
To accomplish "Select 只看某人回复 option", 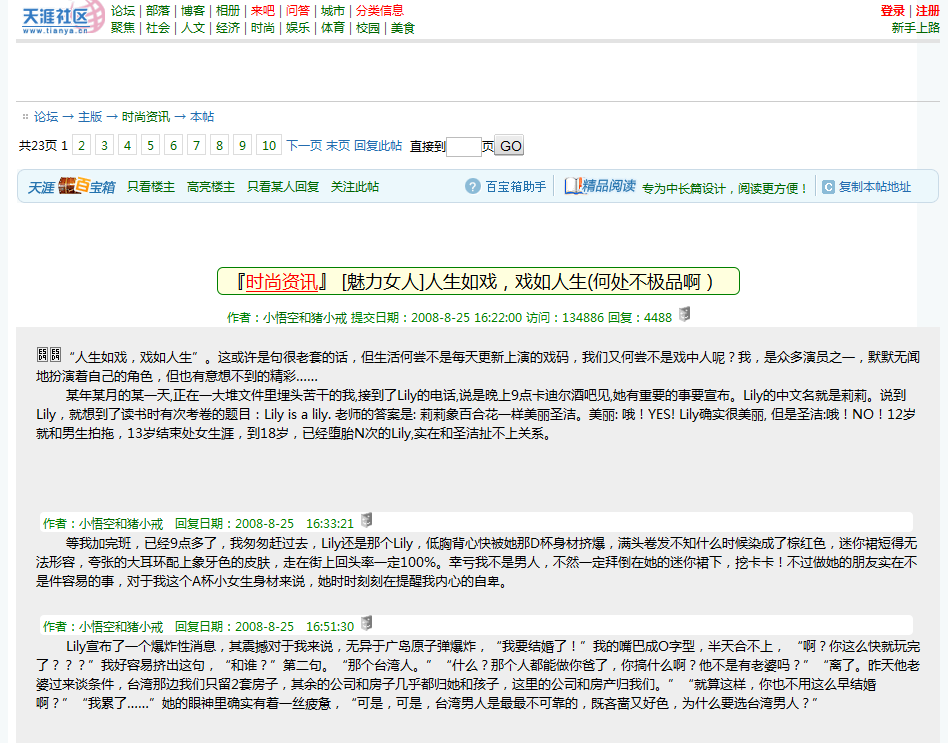I will (x=283, y=187).
